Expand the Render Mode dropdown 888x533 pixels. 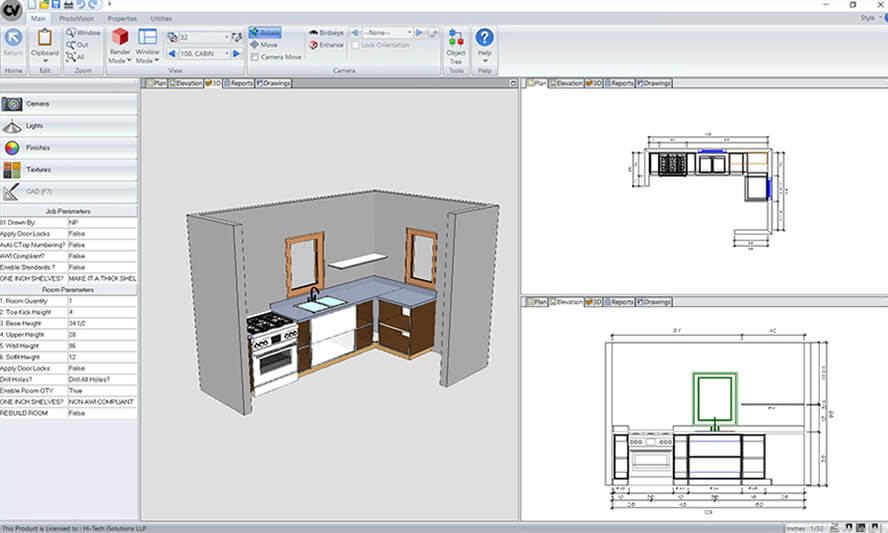[x=119, y=60]
